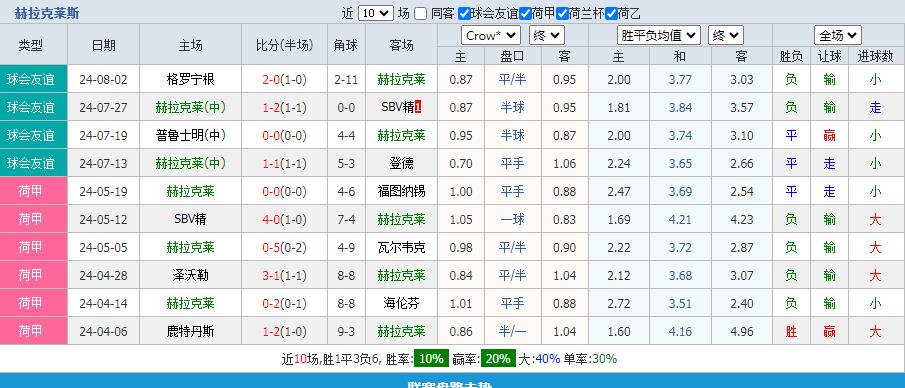Click home team 普鲁士明(中)
The width and height of the screenshot is (905, 388).
coord(190,135)
